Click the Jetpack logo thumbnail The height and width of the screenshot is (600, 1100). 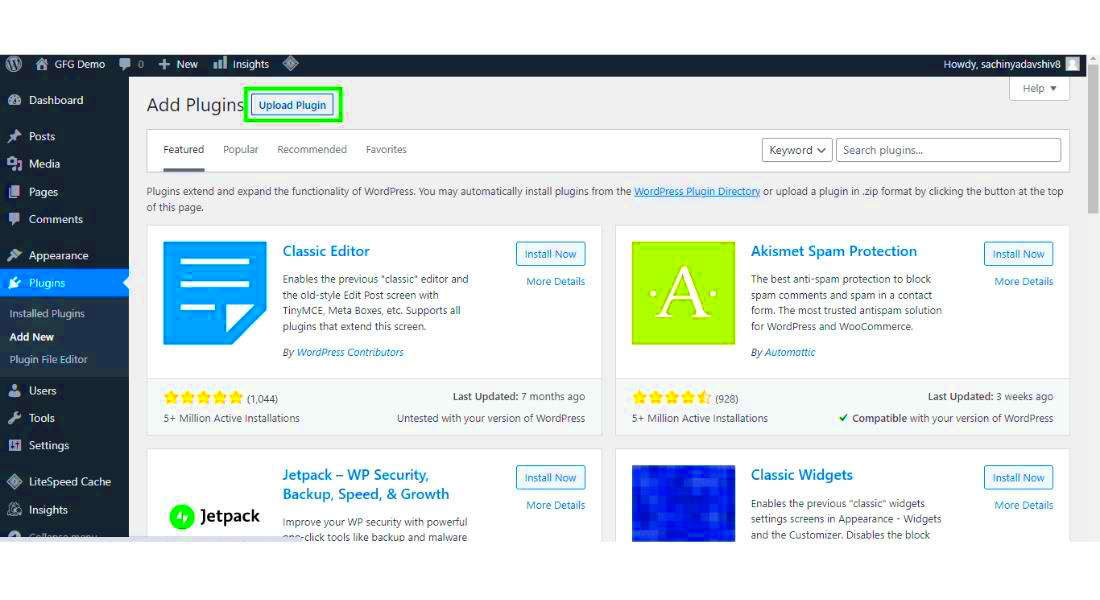(x=215, y=516)
